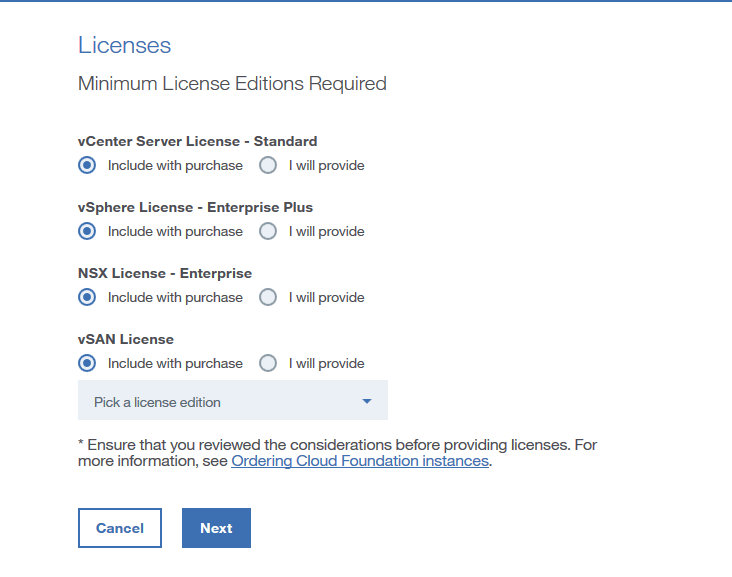Choose 'I will provide' for vSAN License

click(x=268, y=363)
